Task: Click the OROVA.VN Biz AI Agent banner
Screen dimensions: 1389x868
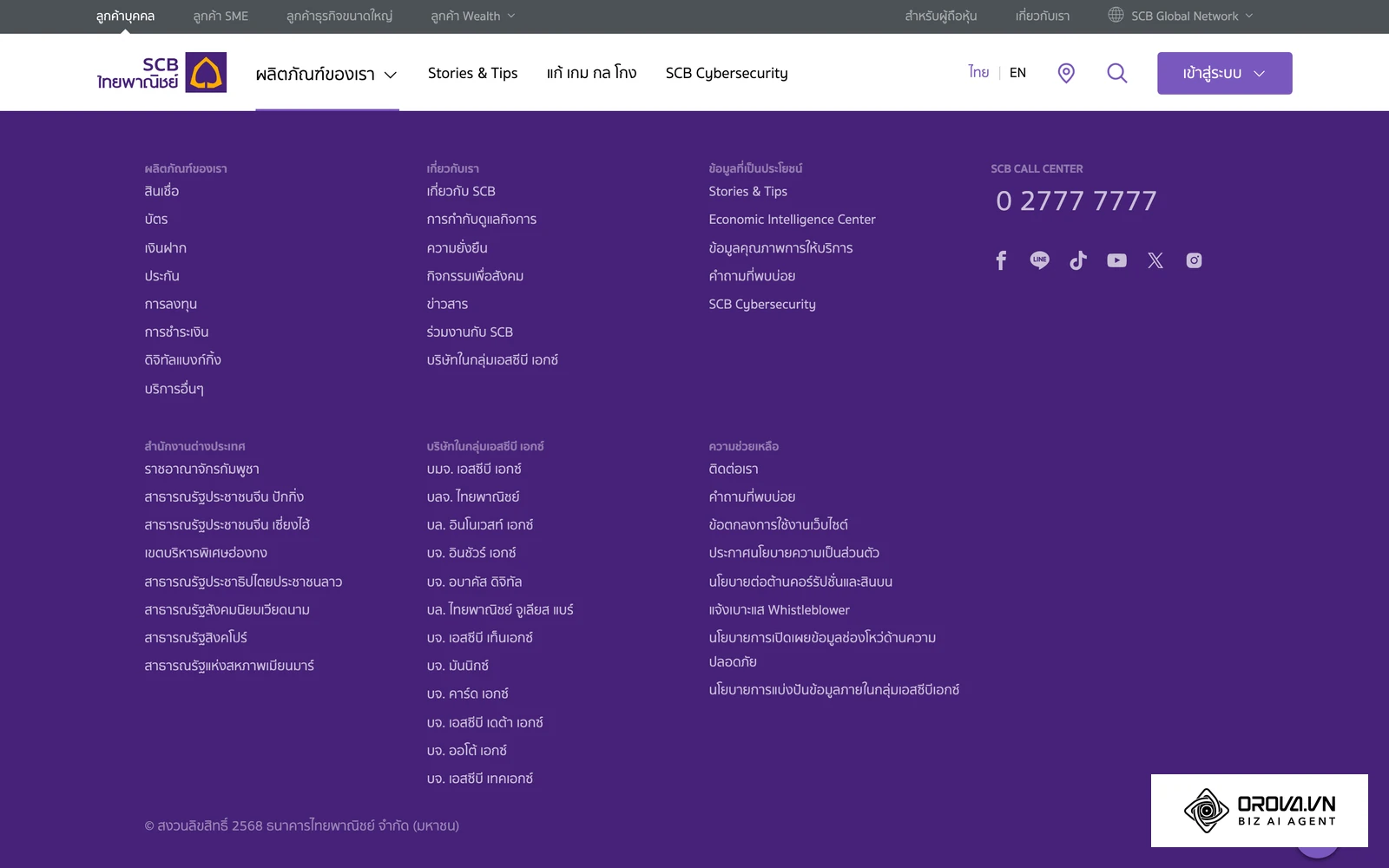Action: click(1260, 811)
